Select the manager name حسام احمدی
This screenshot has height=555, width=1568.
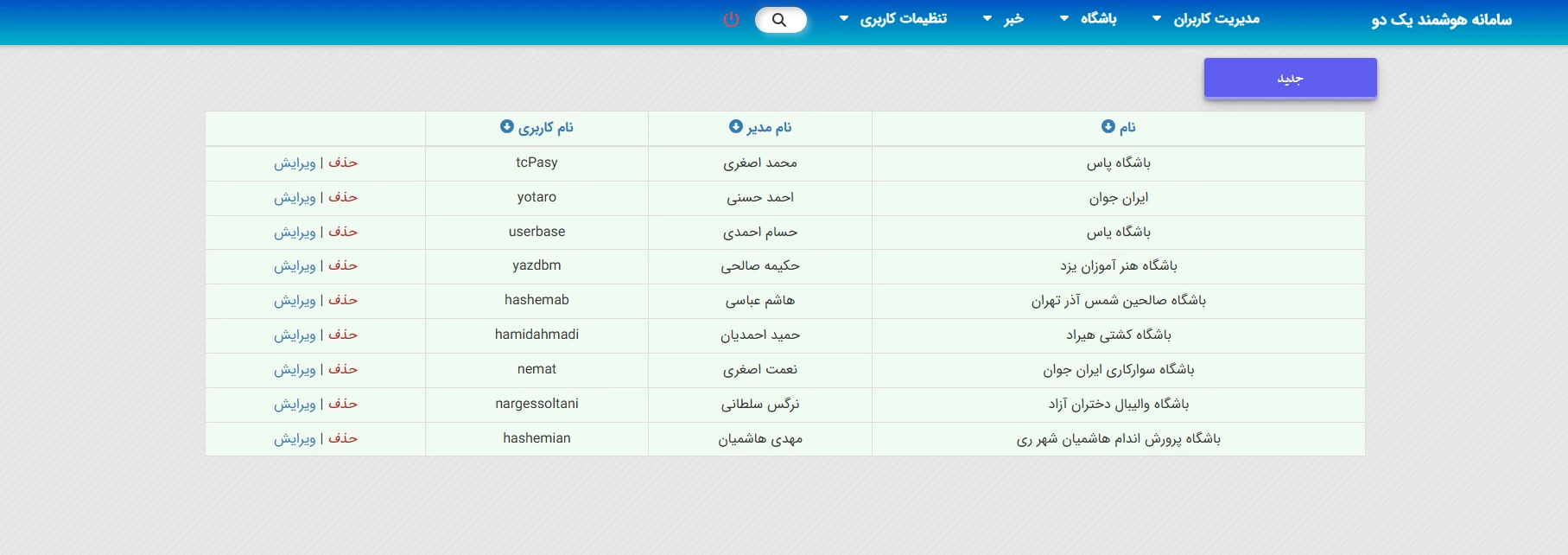pyautogui.click(x=760, y=232)
